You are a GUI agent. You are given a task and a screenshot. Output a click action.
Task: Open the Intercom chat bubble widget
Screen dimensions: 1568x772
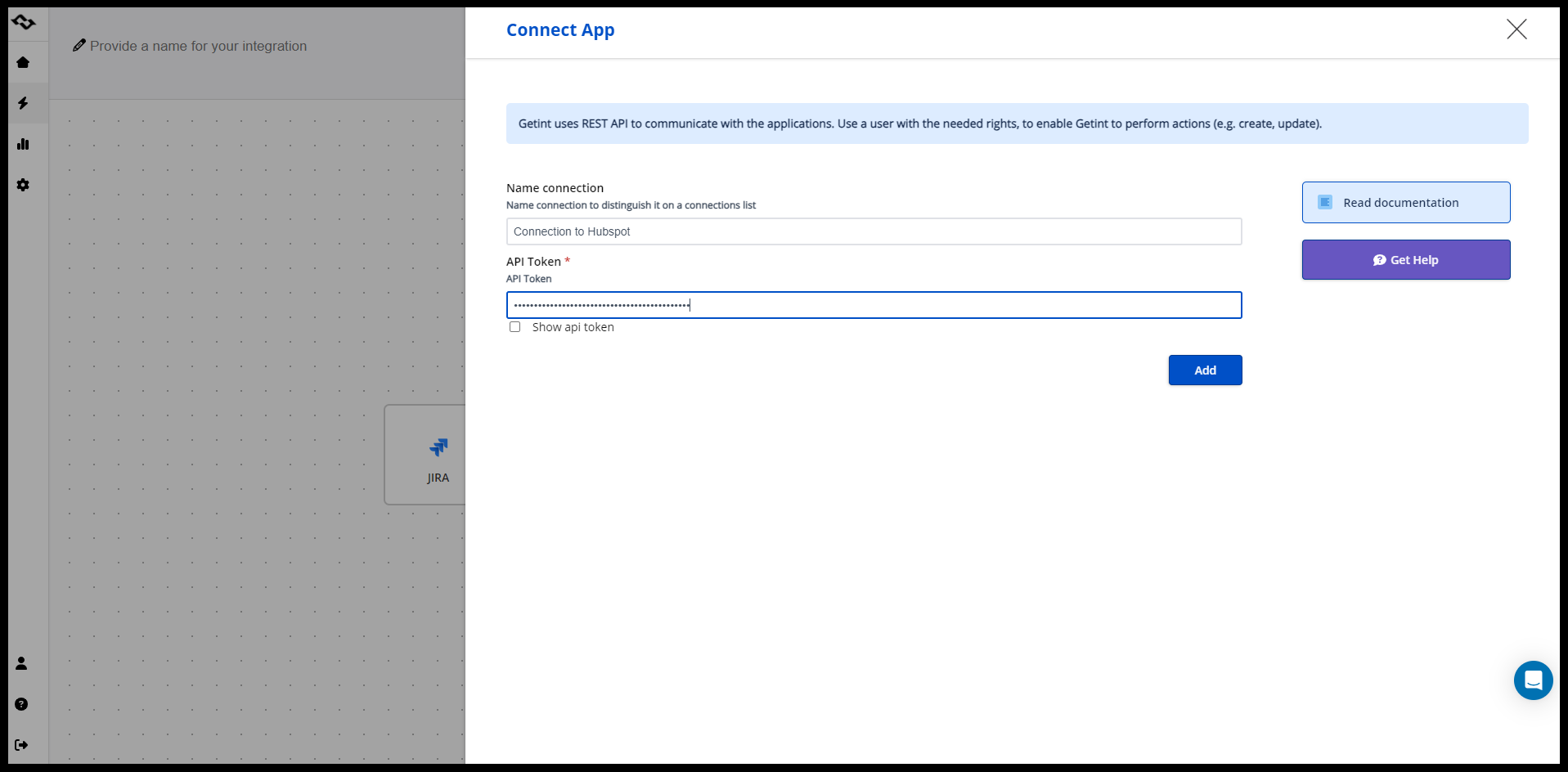coord(1533,680)
